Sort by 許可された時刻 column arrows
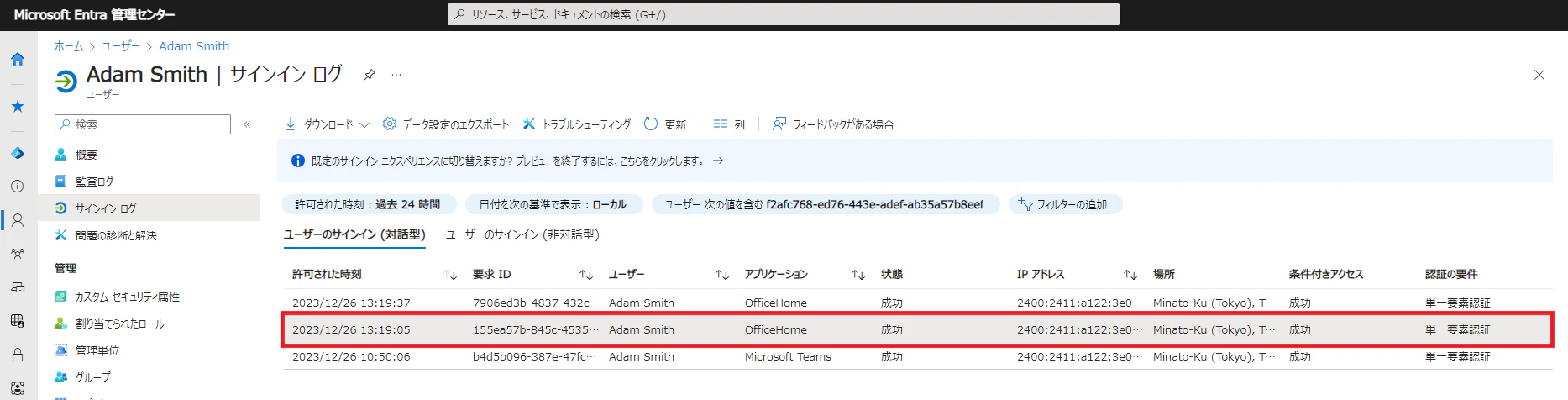 tap(450, 275)
